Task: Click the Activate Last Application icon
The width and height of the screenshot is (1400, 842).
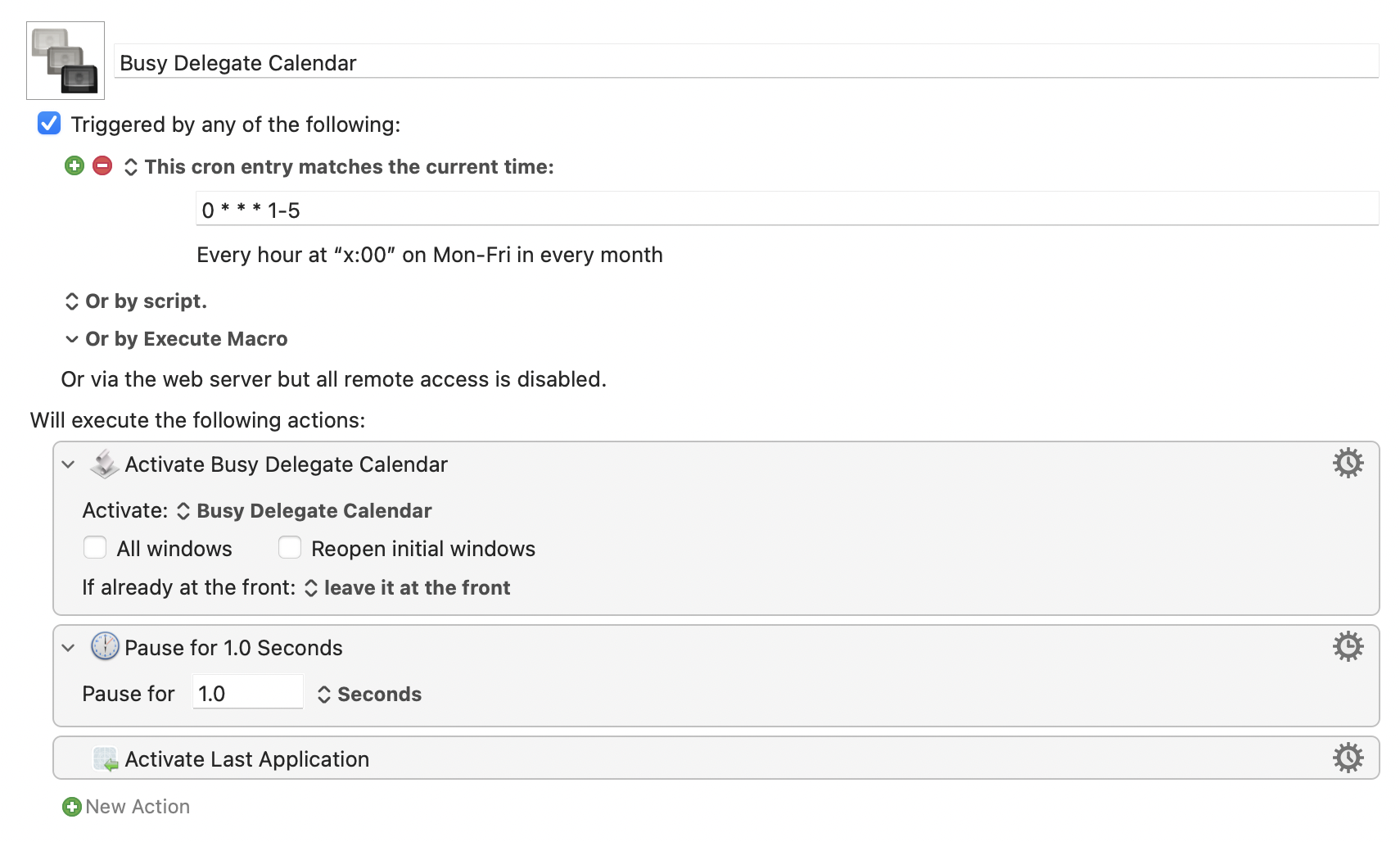Action: [105, 759]
